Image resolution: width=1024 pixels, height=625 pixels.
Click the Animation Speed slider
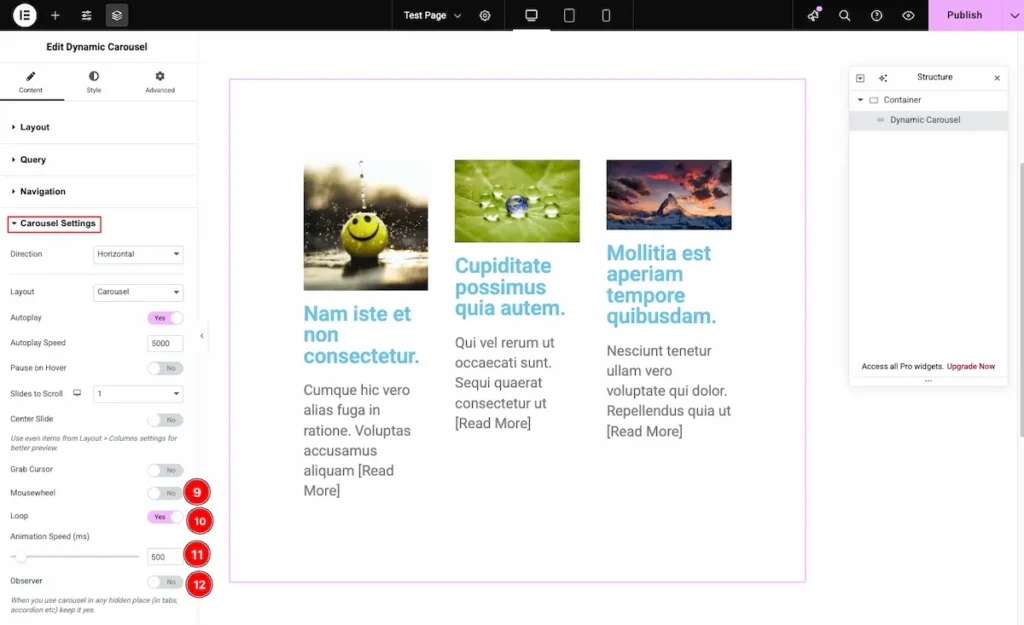(x=75, y=556)
